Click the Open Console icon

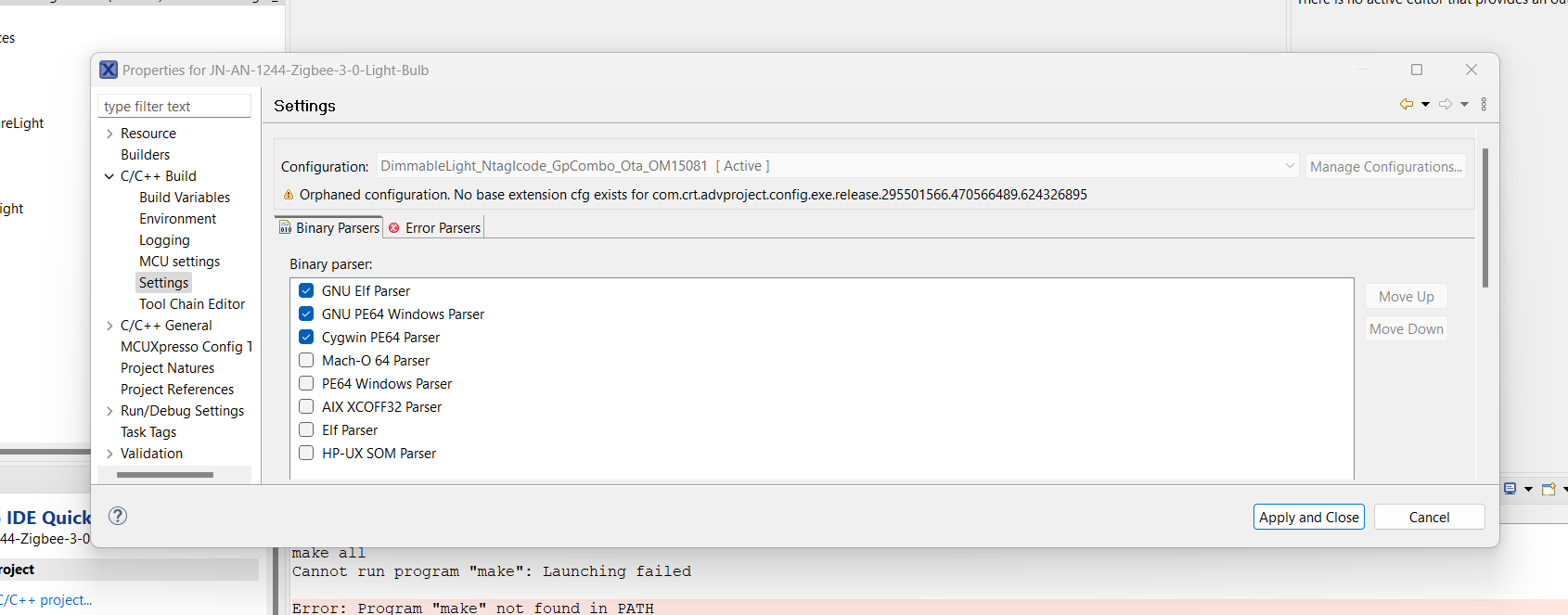pos(1549,489)
